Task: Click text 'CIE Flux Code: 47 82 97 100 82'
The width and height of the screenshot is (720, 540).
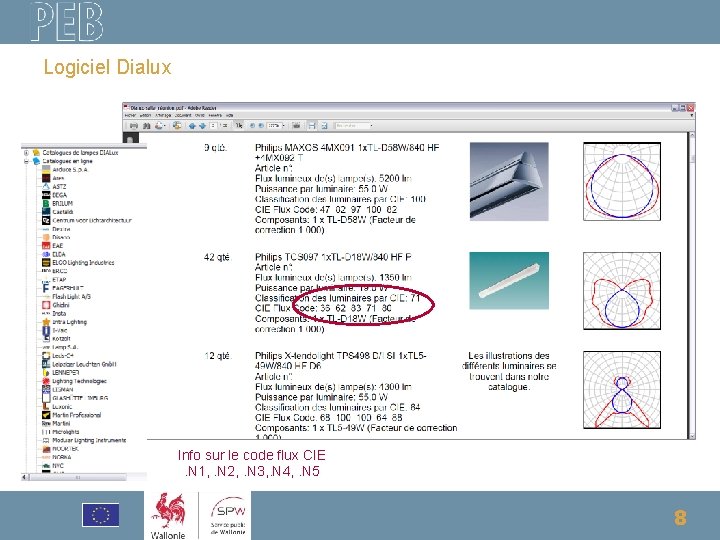Action: (326, 209)
